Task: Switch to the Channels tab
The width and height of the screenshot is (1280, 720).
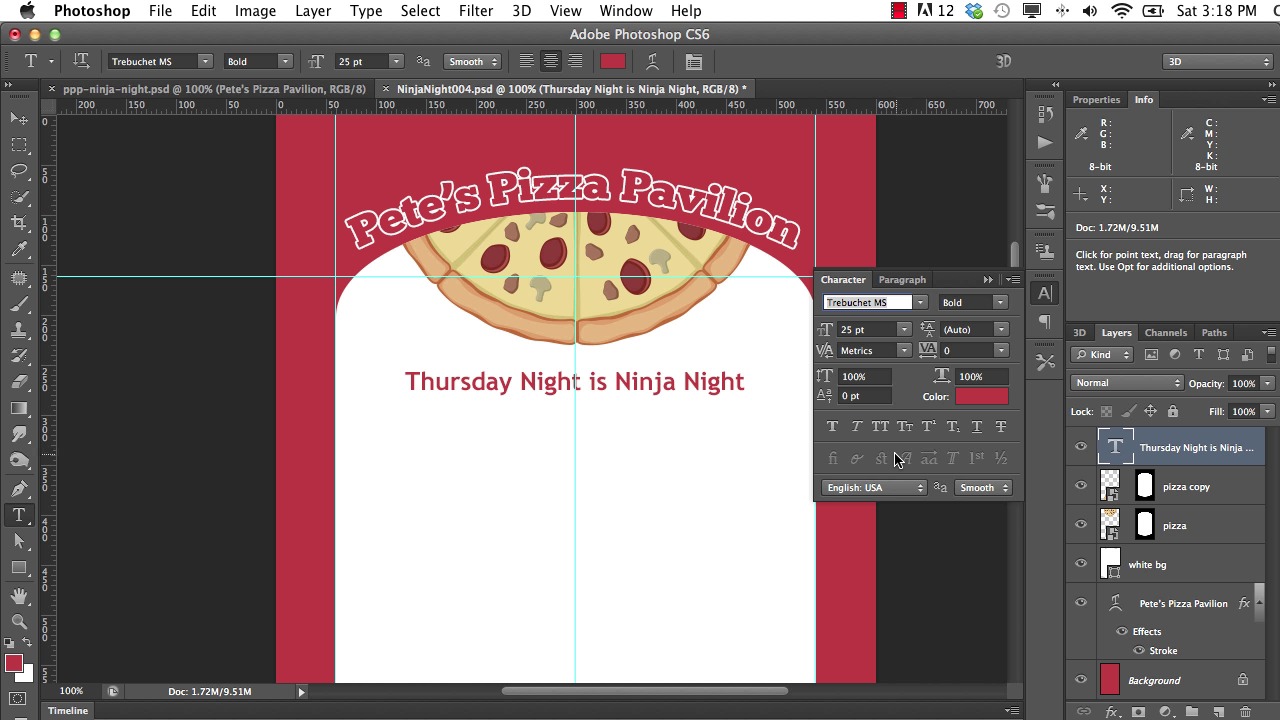Action: 1165,333
